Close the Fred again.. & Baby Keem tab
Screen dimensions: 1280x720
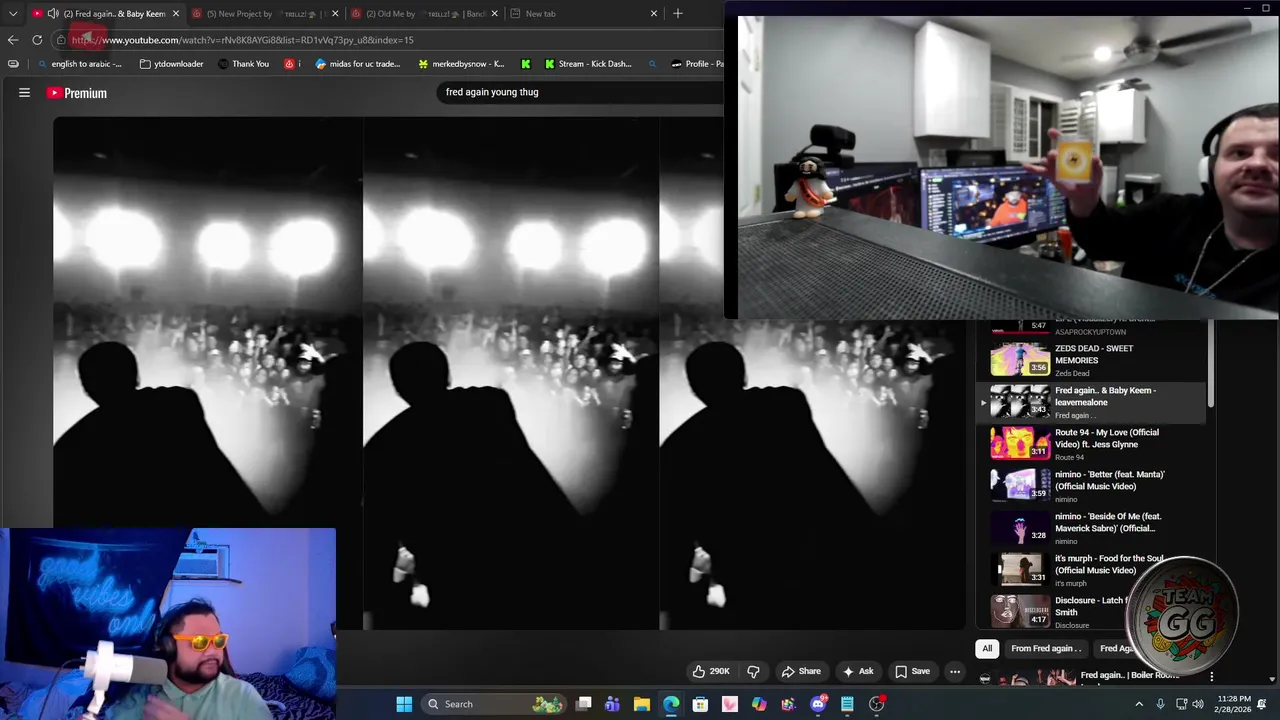tap(175, 14)
